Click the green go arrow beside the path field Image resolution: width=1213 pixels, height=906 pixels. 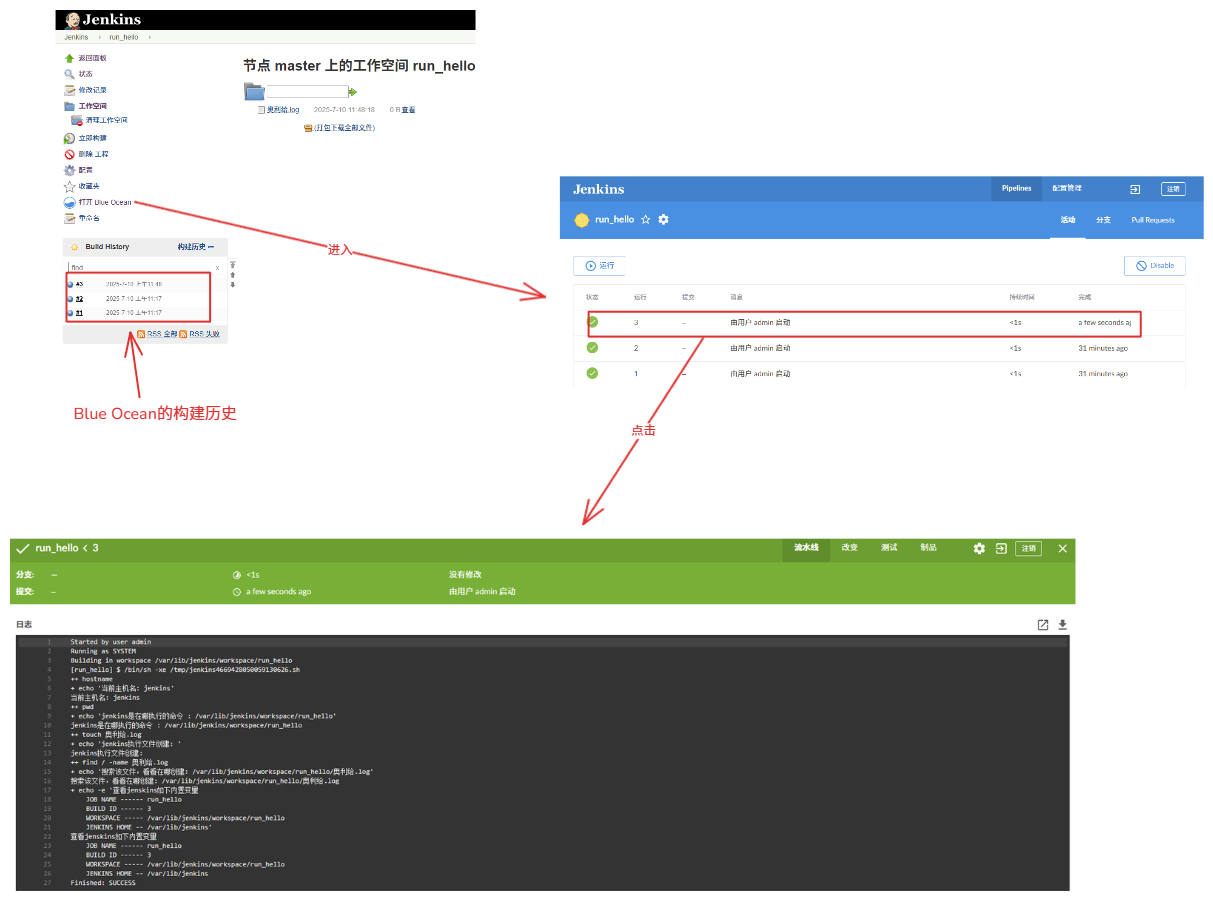(x=352, y=92)
